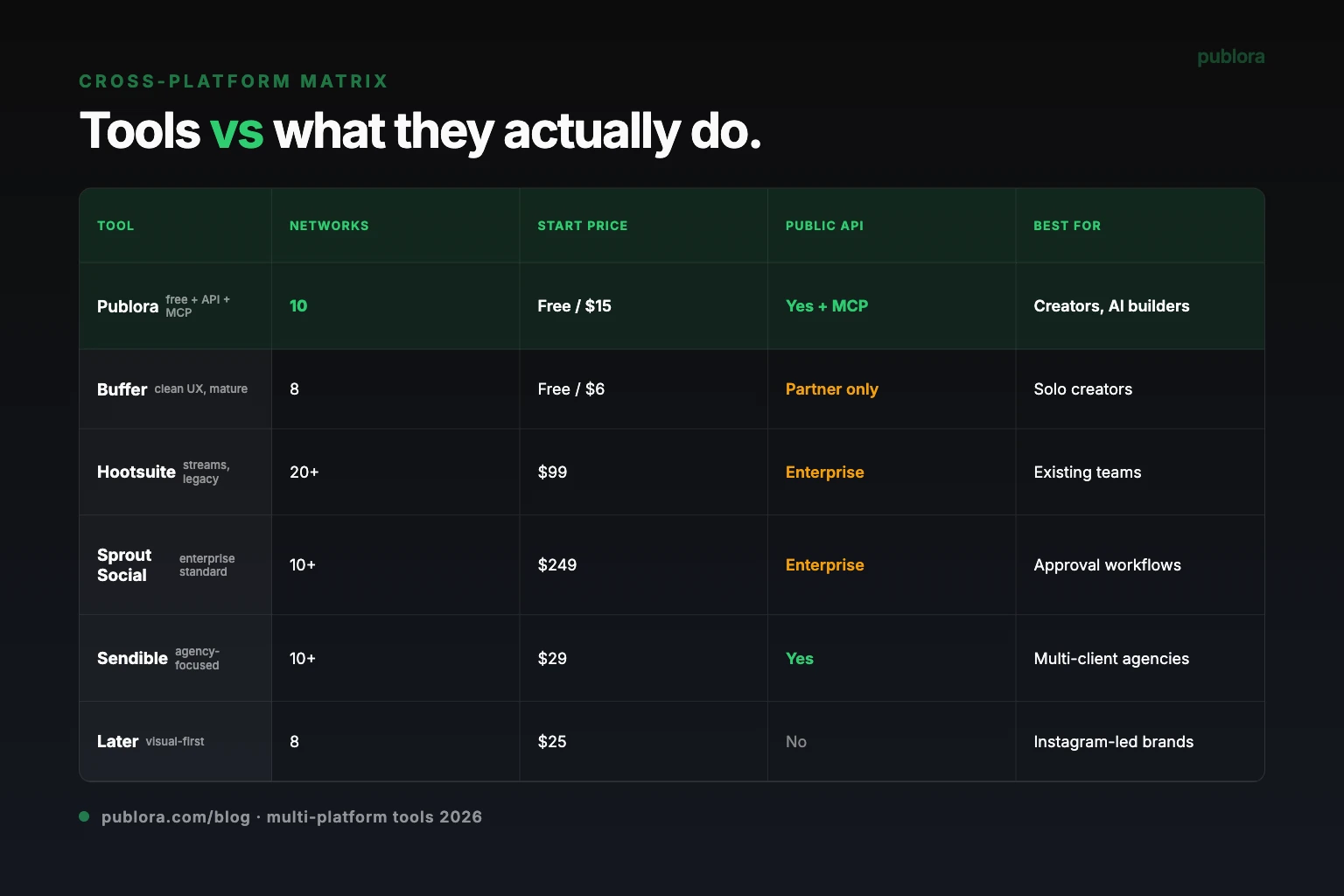
Task: Click the Buffer tool name
Action: click(122, 389)
